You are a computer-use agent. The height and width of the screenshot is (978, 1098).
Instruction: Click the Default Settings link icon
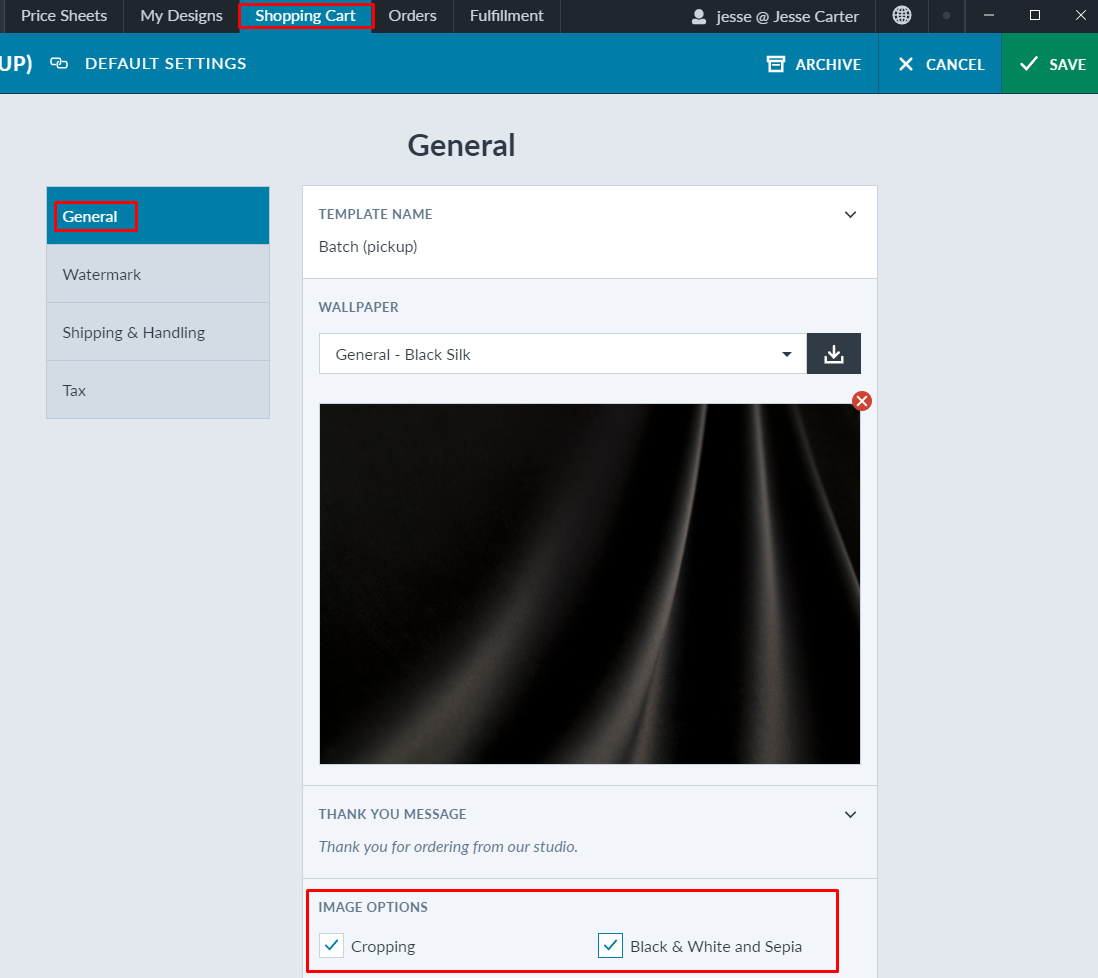tap(59, 63)
